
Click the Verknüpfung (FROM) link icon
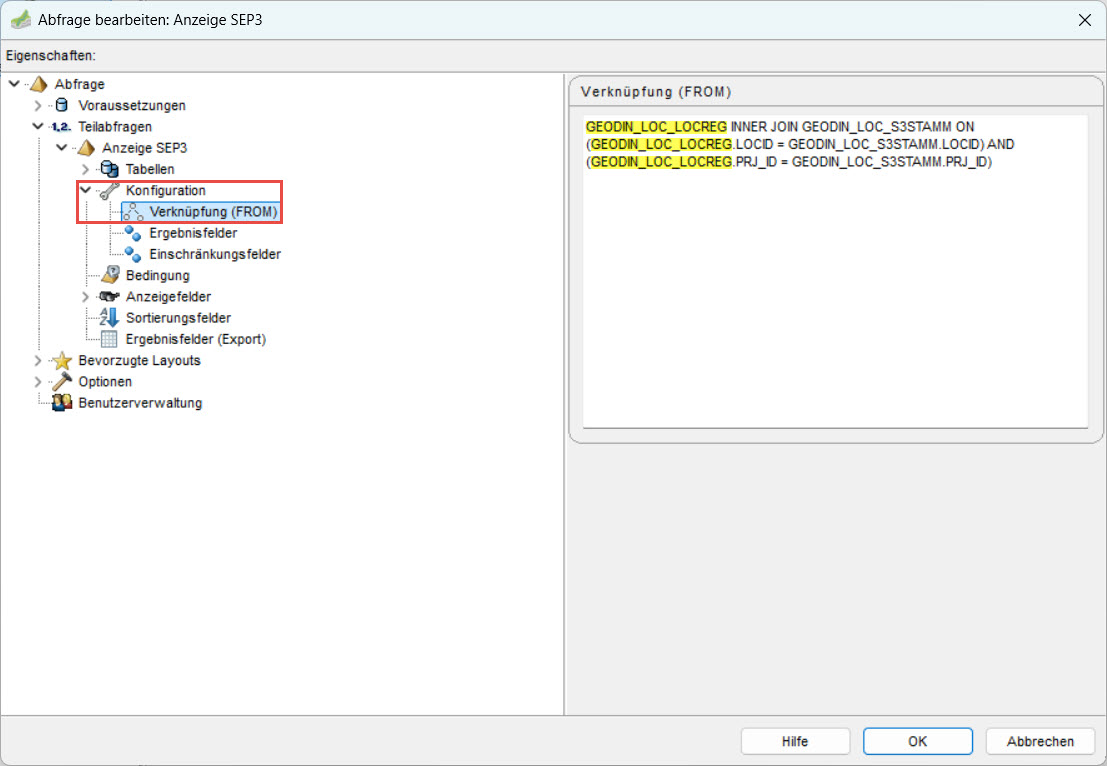click(x=133, y=212)
